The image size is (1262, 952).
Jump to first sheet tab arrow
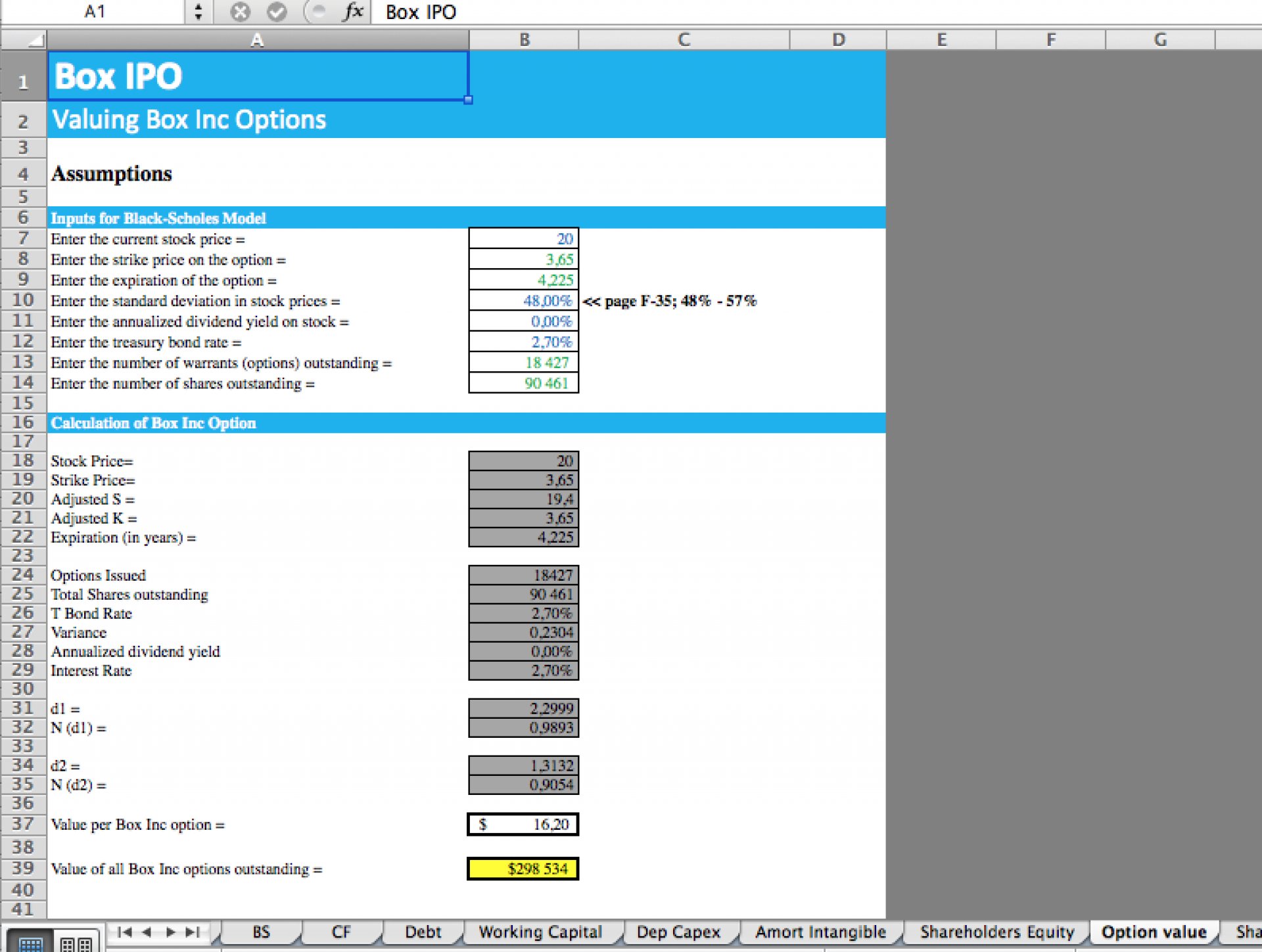124,932
